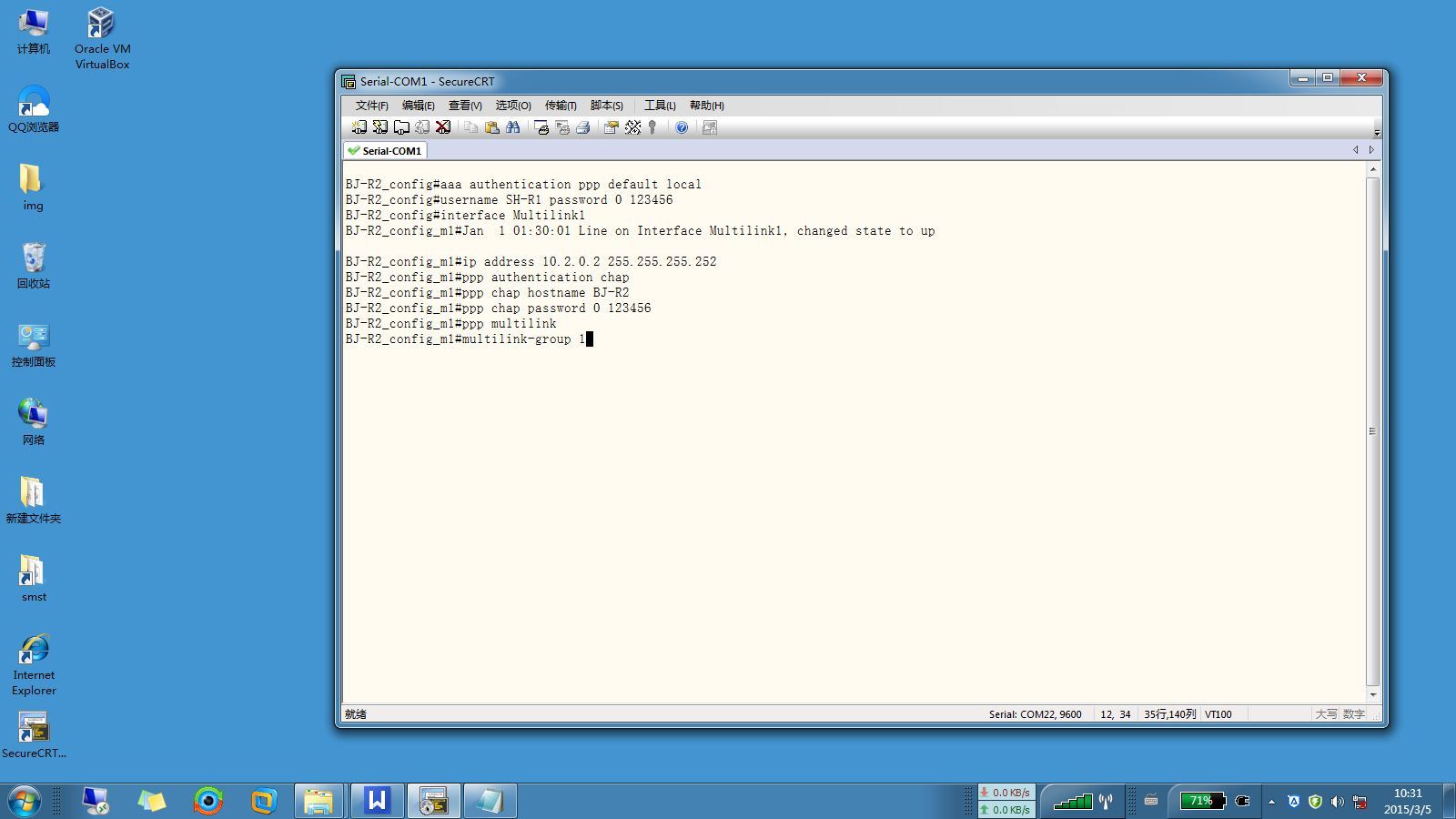This screenshot has width=1456, height=819.
Task: Click the 就绪 status bar text
Action: point(356,714)
